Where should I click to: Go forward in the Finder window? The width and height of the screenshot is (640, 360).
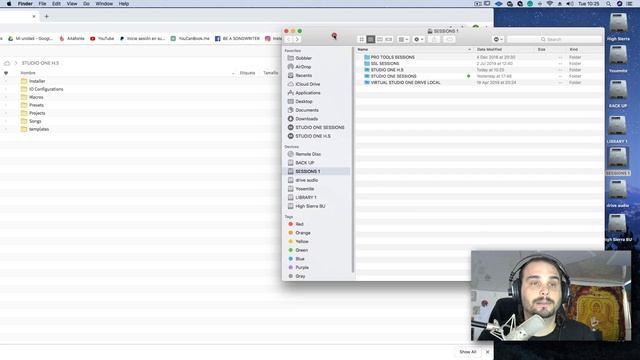298,39
